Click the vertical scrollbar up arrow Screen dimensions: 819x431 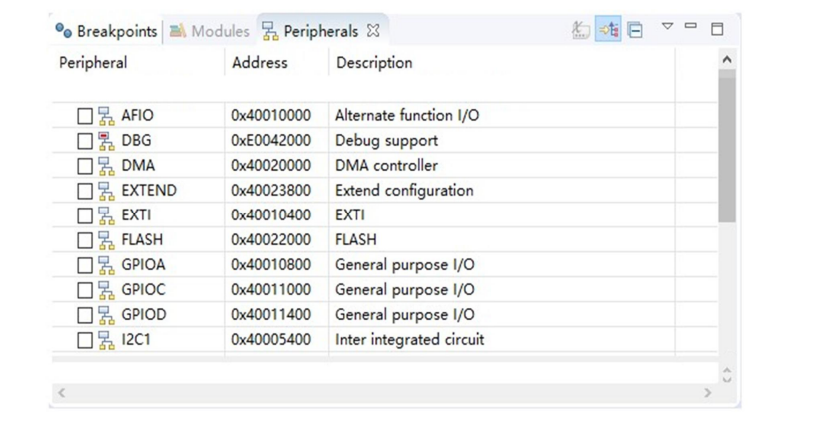point(727,60)
